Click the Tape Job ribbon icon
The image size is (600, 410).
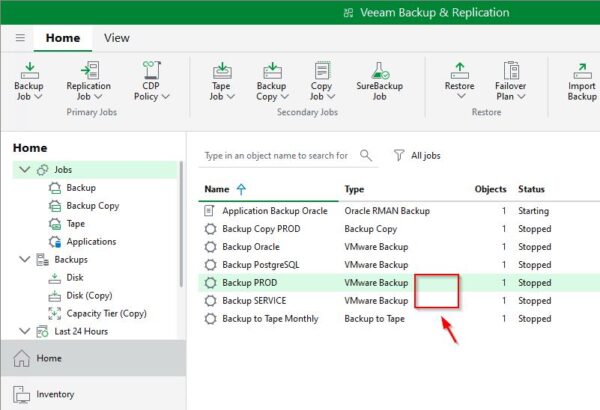(x=222, y=70)
